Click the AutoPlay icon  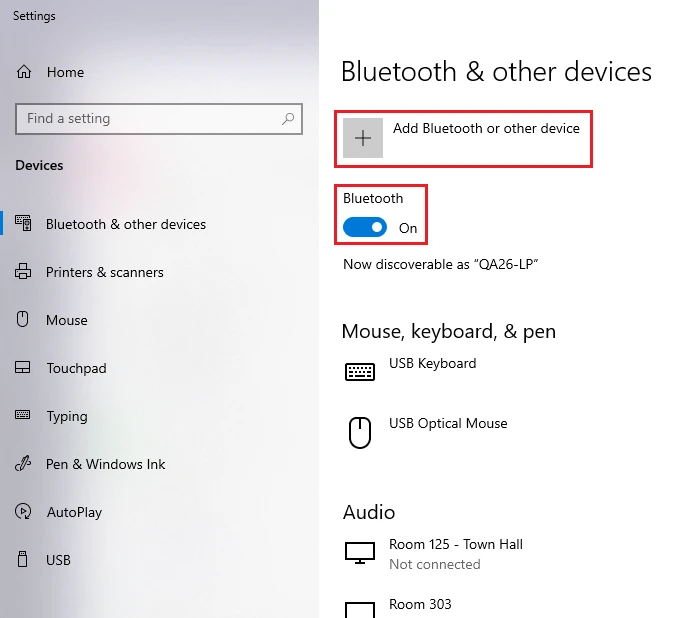23,512
